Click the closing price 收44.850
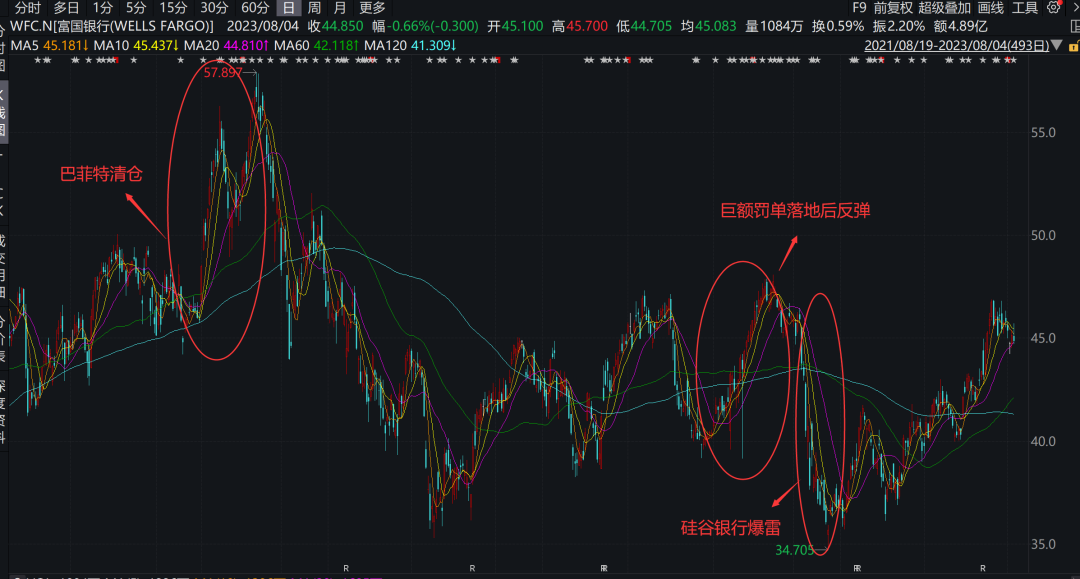The height and width of the screenshot is (579, 1080). pyautogui.click(x=335, y=26)
